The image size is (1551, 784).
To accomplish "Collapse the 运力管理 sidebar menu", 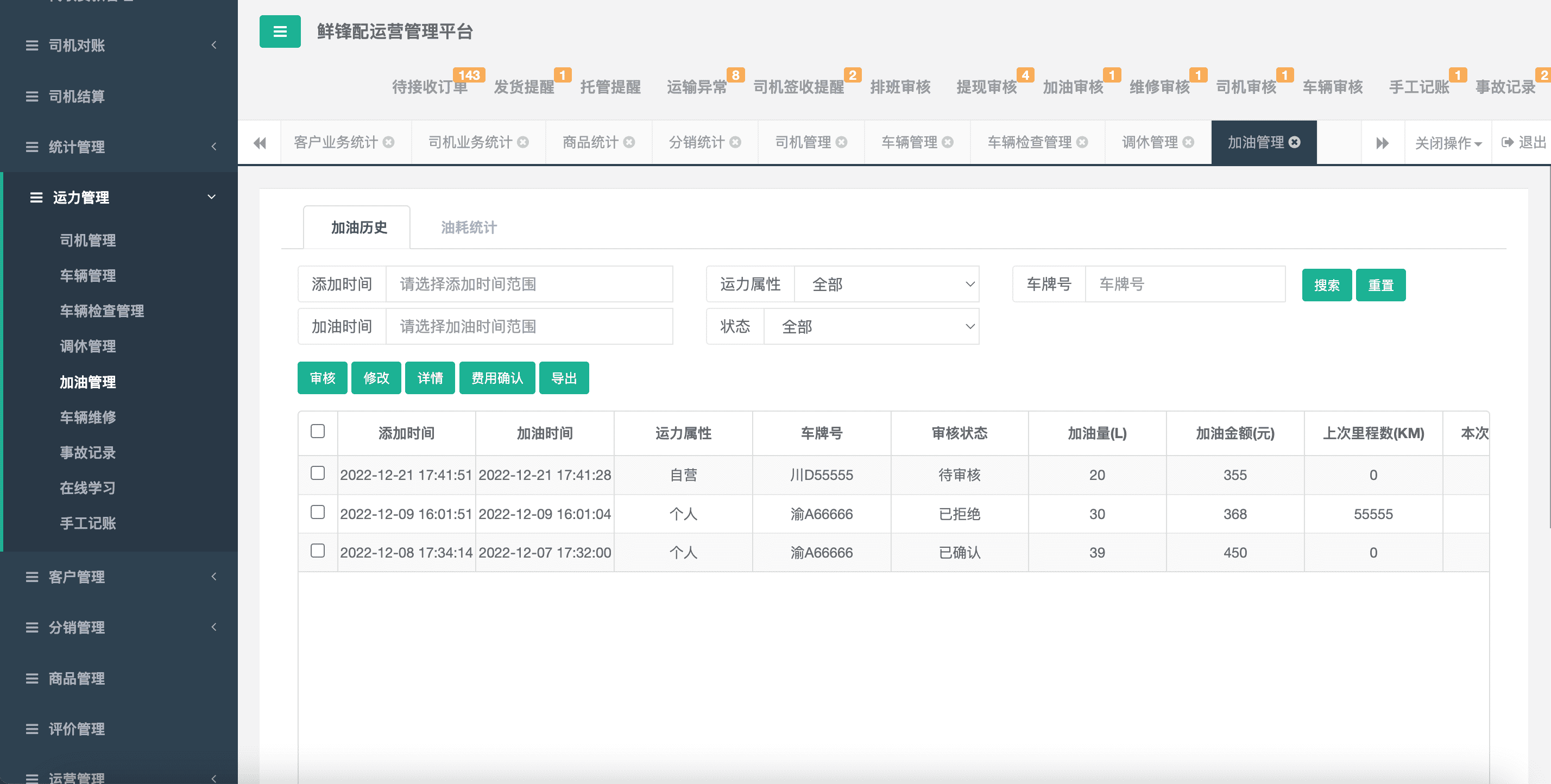I will [x=211, y=197].
